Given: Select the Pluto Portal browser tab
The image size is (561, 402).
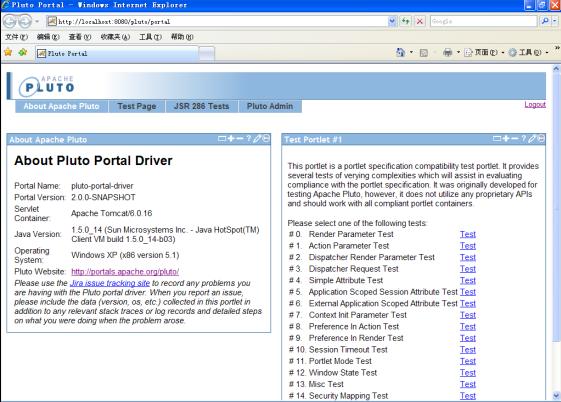Looking at the screenshot, I should (116, 54).
